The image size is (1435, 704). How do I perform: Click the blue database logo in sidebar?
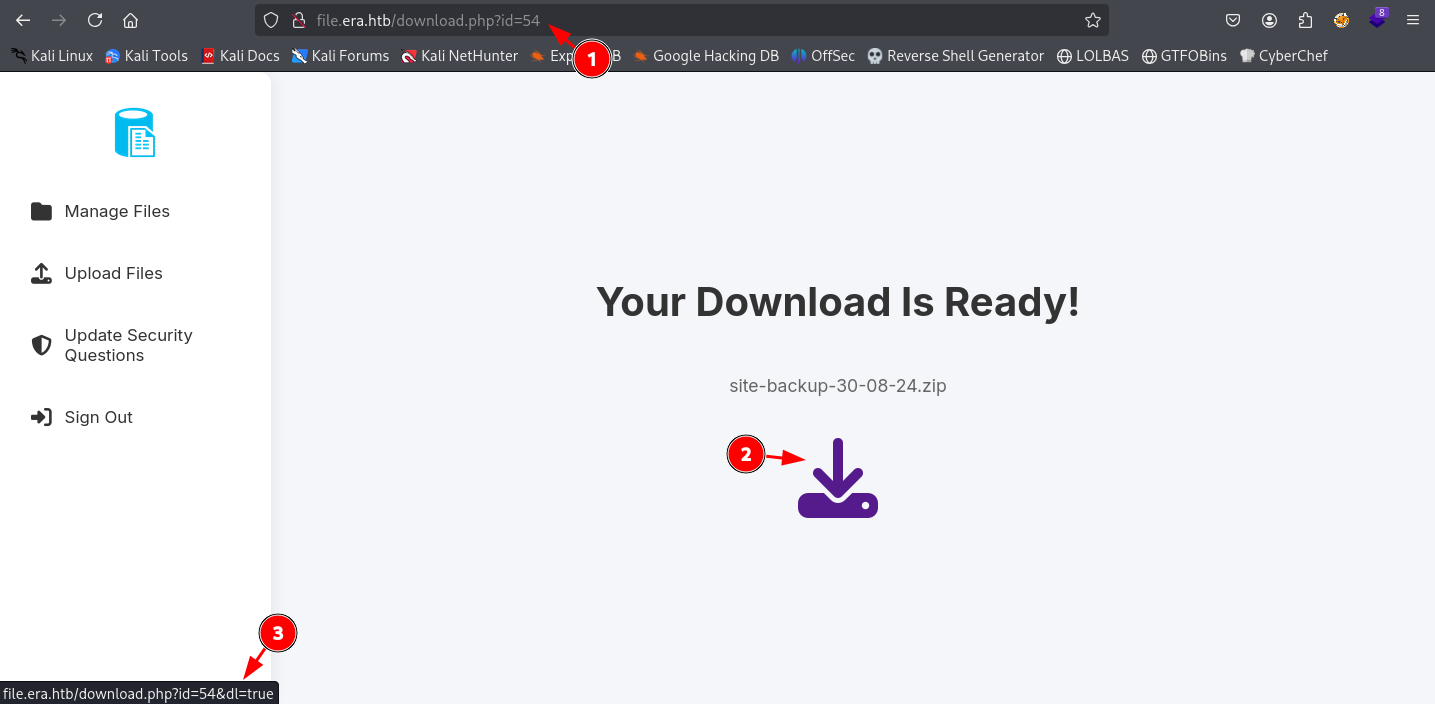coord(135,133)
